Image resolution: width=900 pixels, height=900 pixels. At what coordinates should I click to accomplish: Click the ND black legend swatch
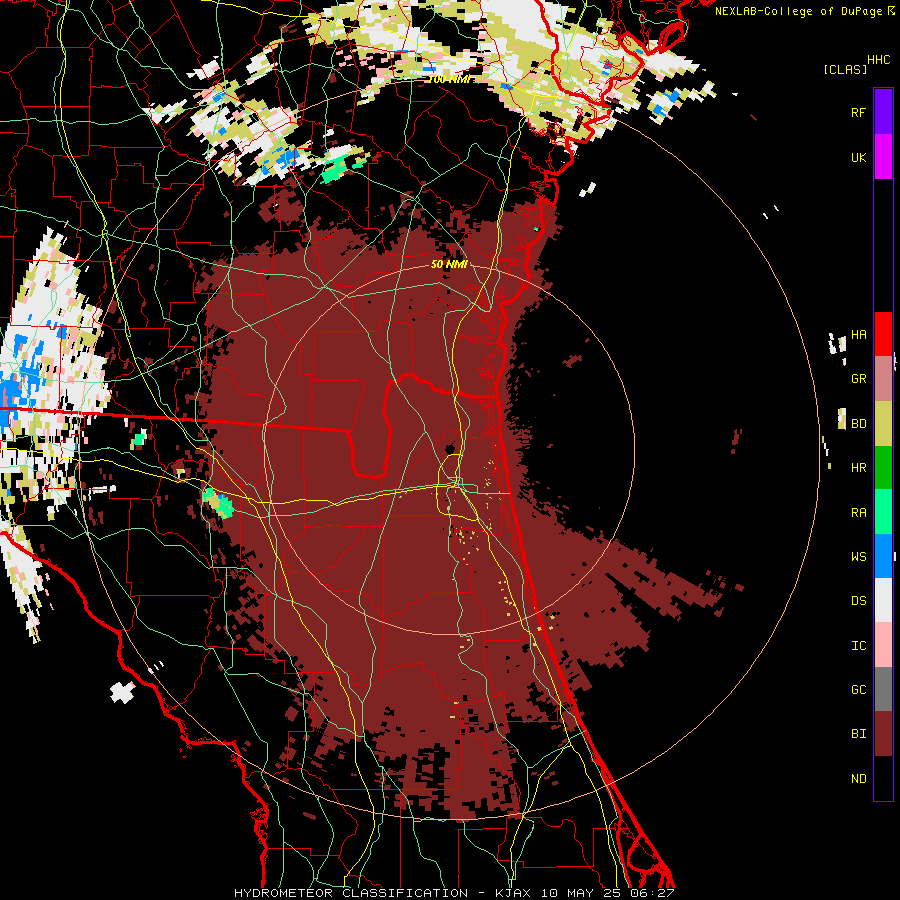(x=883, y=778)
